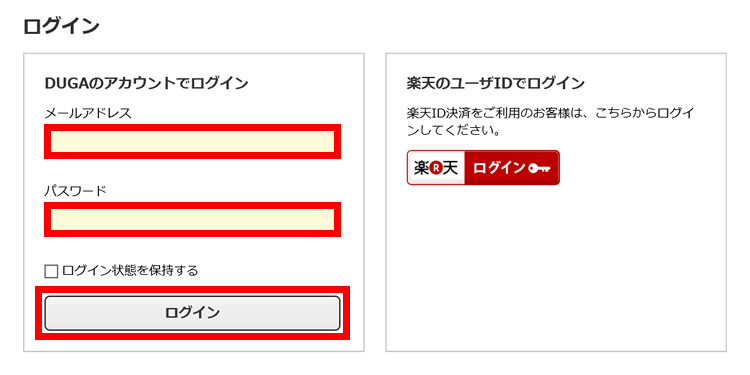Screen dimensions: 750x375
Task: Click the 楽天 logo part of the button
Action: click(436, 168)
